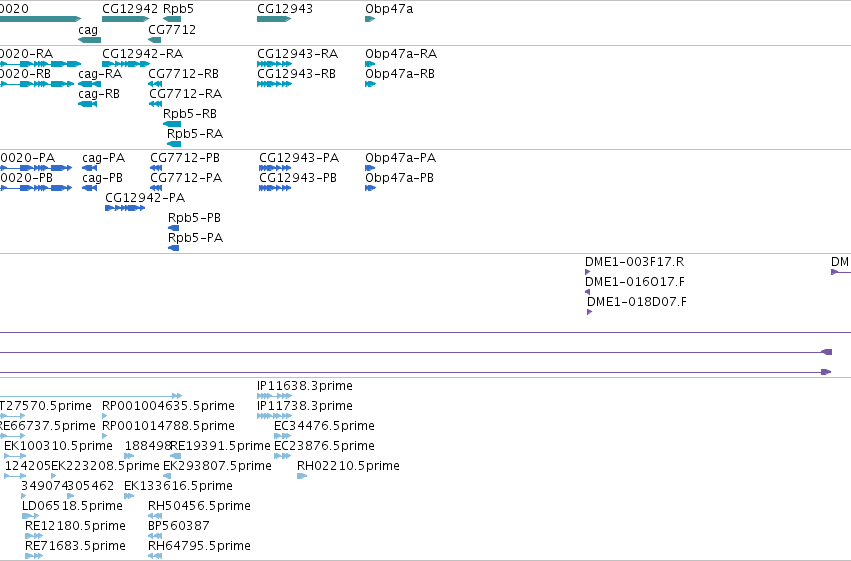
Task: Select EST RP001004635.5prime
Action: click(169, 406)
